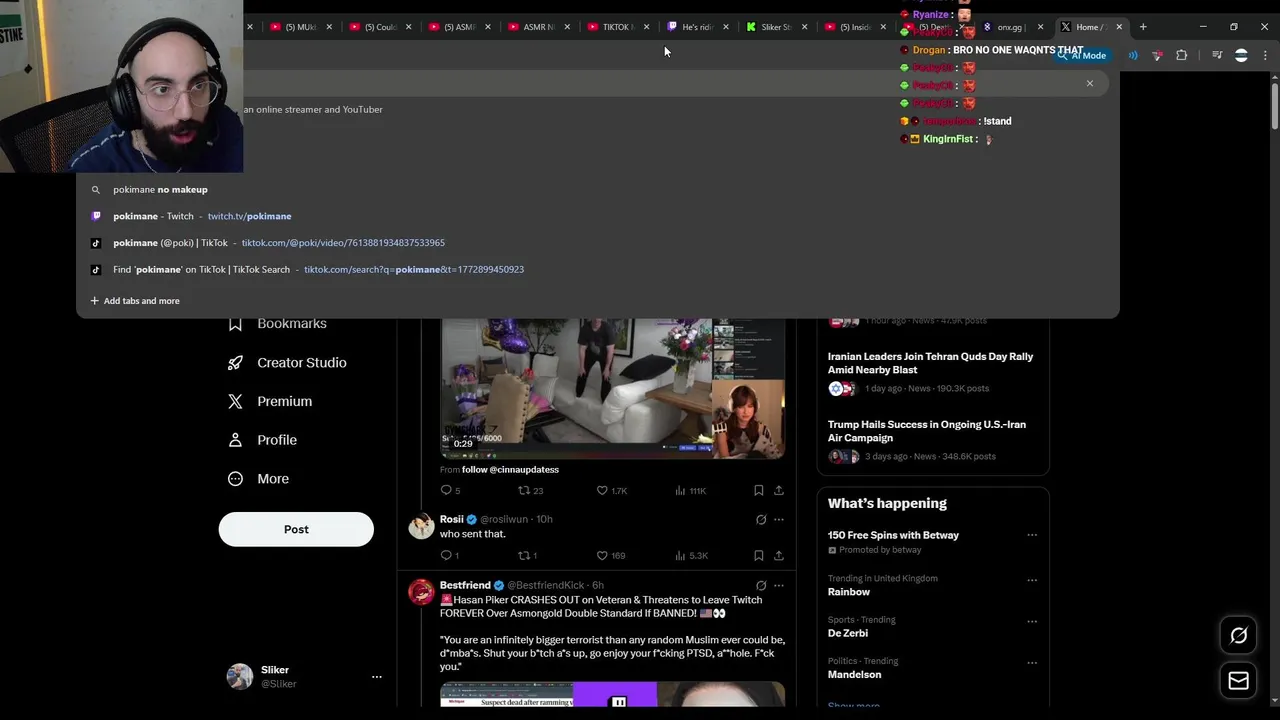1280x720 pixels.
Task: Clear the search box X button
Action: pyautogui.click(x=1090, y=83)
